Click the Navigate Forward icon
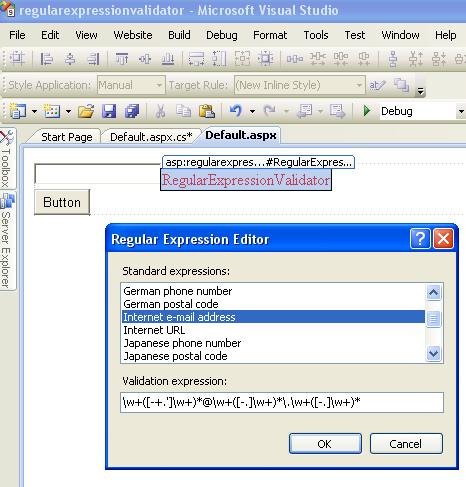This screenshot has height=487, width=466. (338, 111)
